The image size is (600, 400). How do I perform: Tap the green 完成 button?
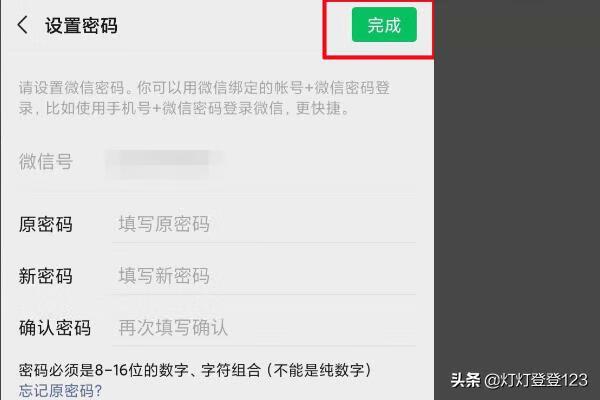384,24
